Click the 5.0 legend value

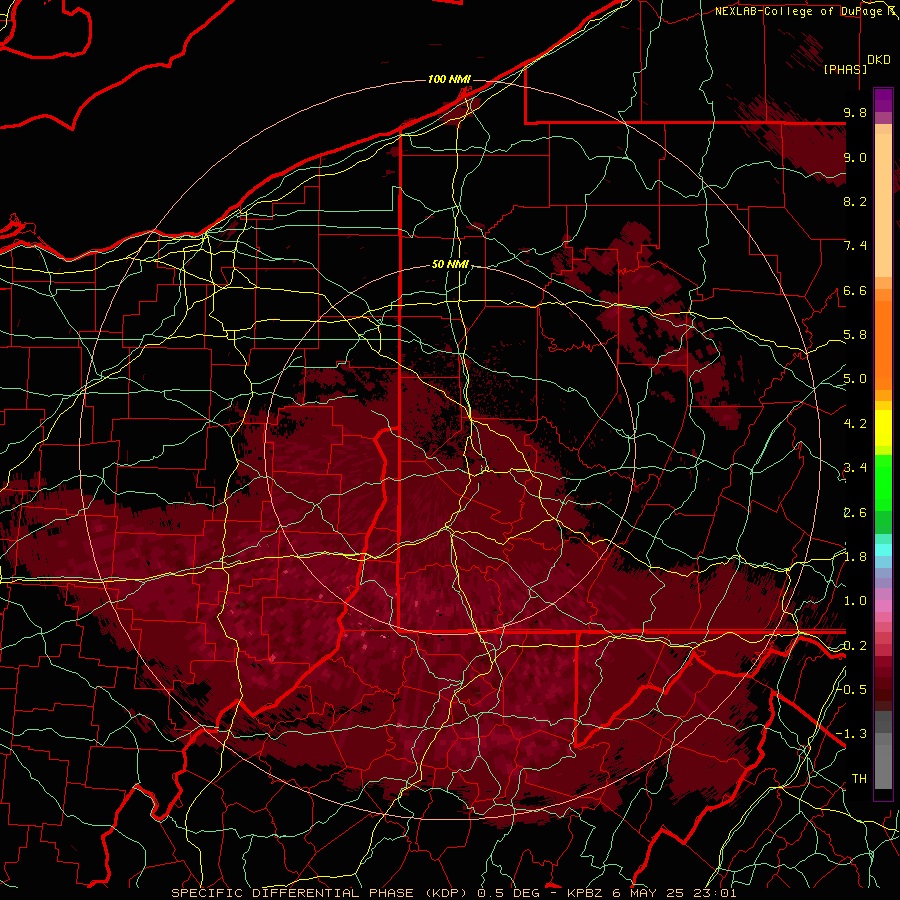[x=855, y=379]
